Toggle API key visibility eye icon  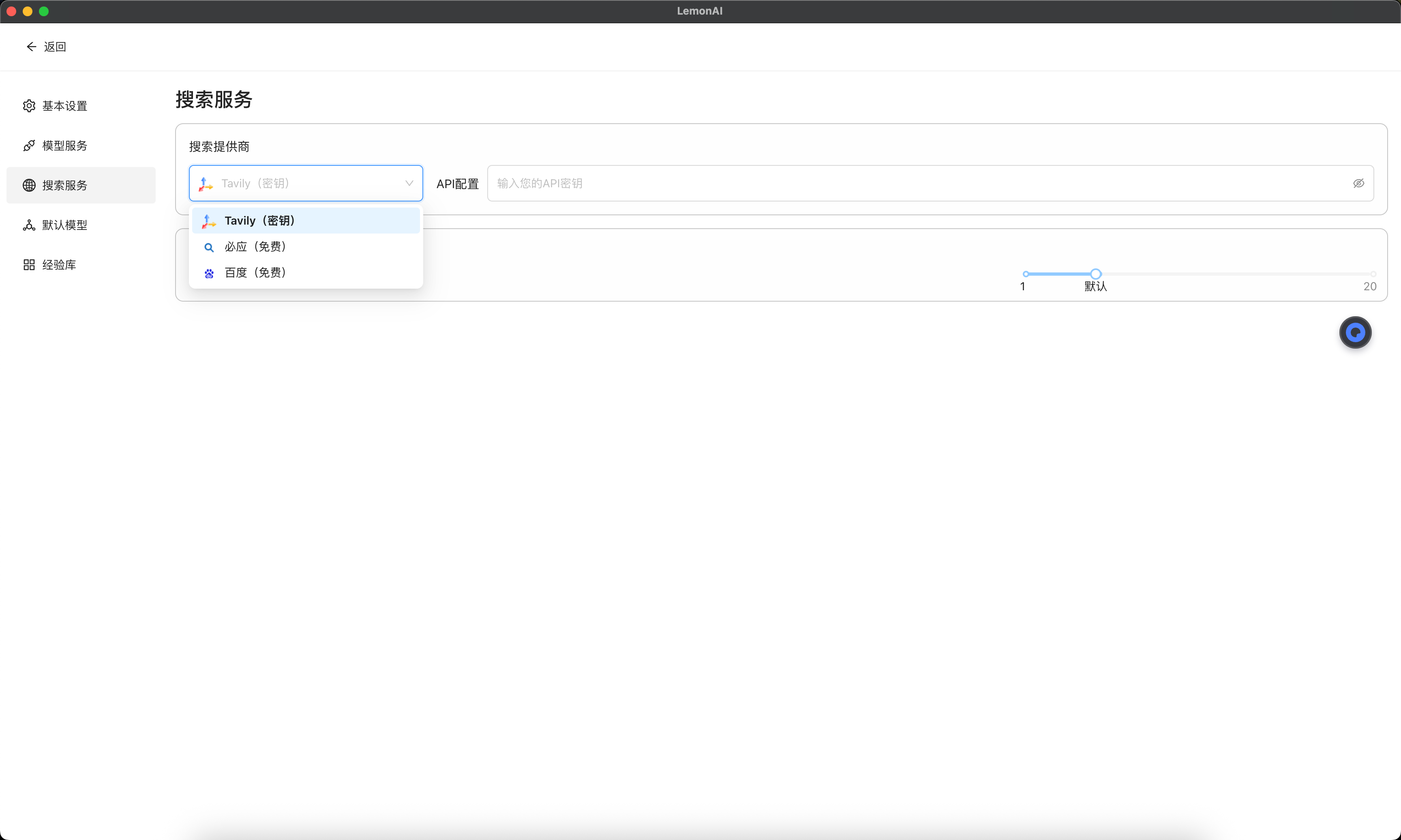1358,183
